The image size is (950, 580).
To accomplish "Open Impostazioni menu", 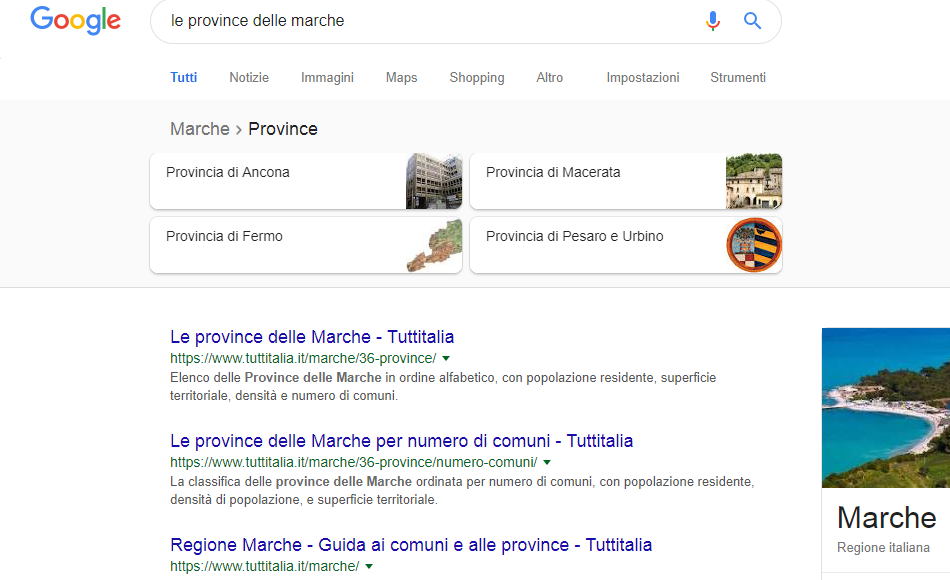I will pos(643,78).
